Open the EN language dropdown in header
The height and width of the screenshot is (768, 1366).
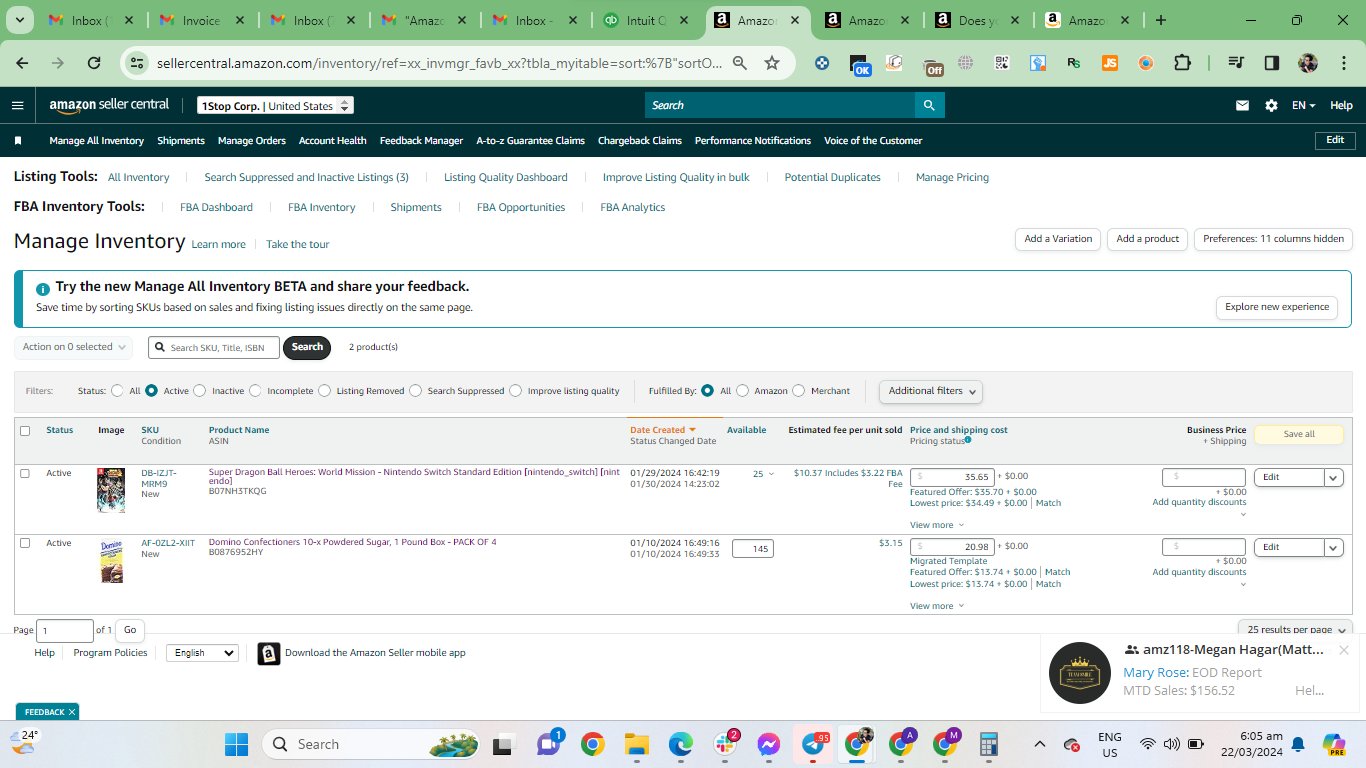(x=1303, y=105)
